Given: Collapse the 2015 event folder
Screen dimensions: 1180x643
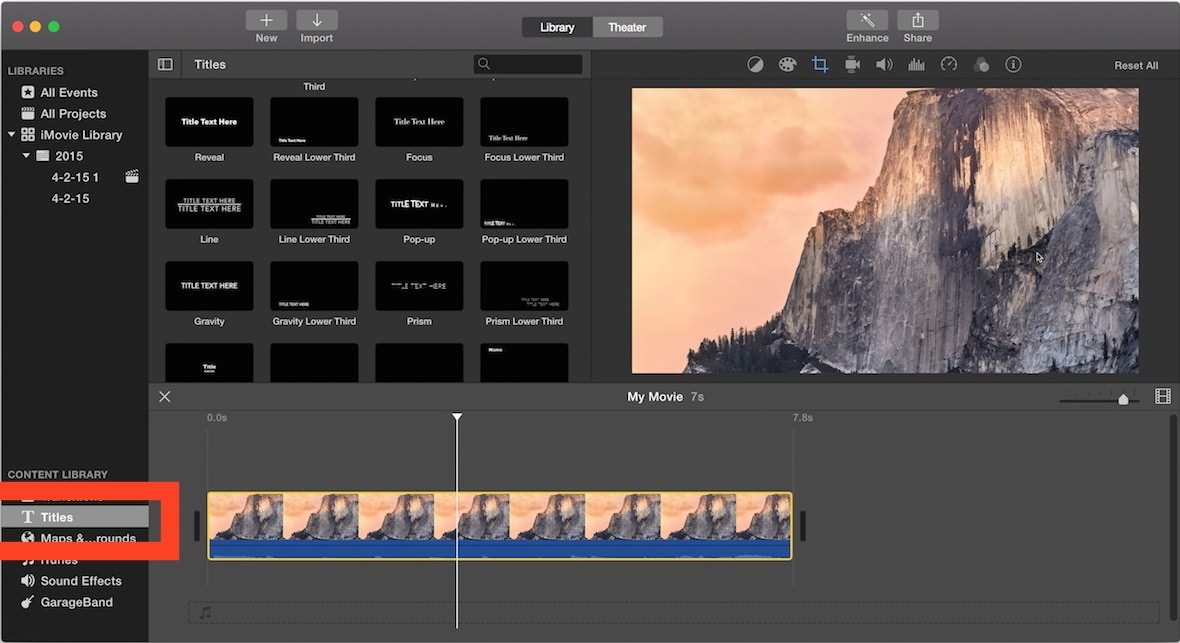Looking at the screenshot, I should [x=27, y=156].
